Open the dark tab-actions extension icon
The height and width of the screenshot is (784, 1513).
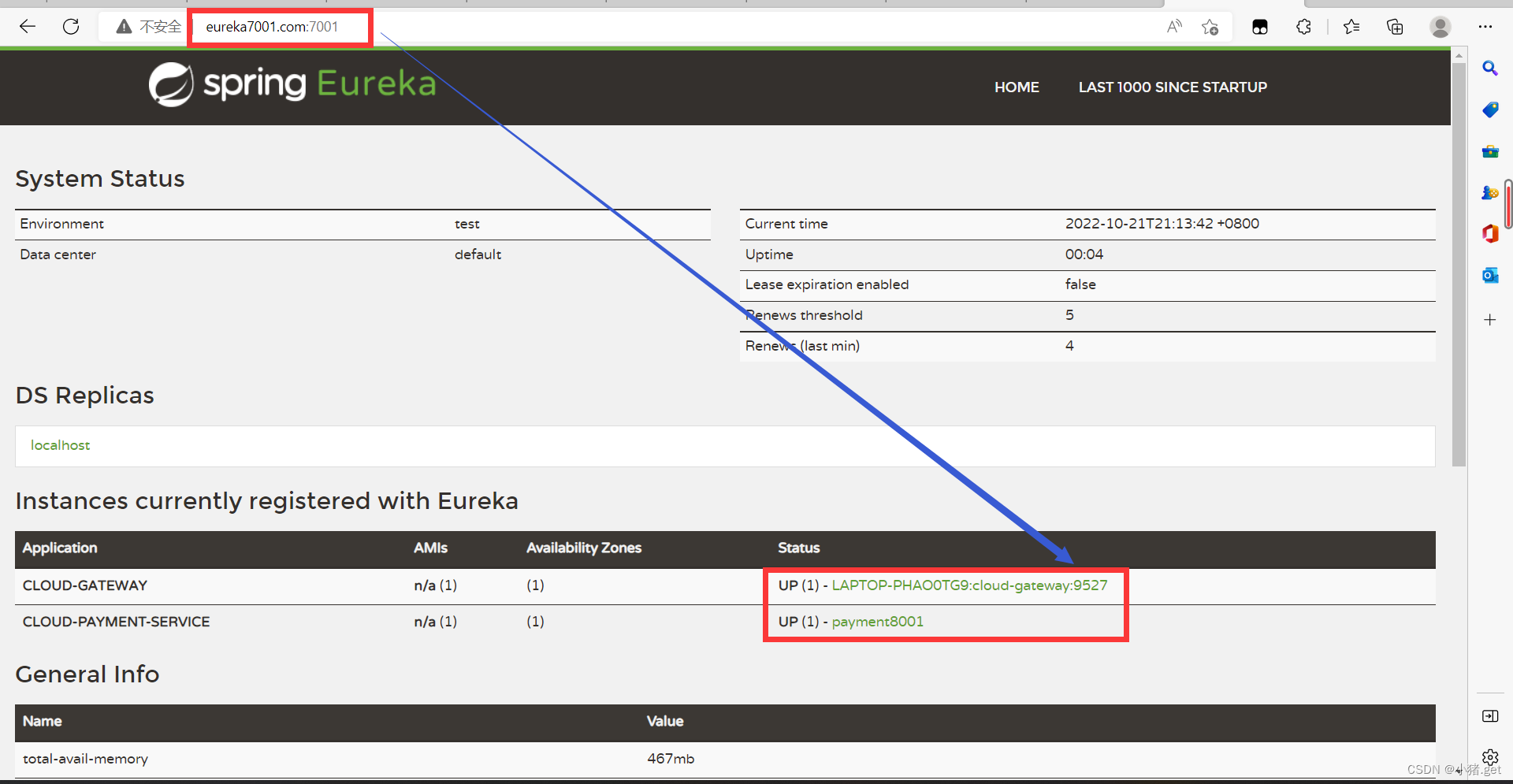click(1260, 27)
